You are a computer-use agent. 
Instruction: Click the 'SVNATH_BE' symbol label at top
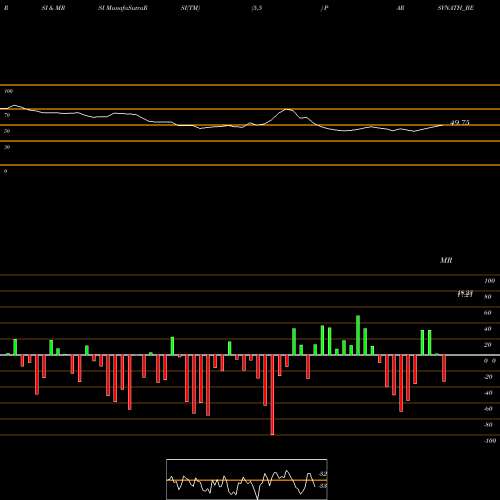point(456,8)
